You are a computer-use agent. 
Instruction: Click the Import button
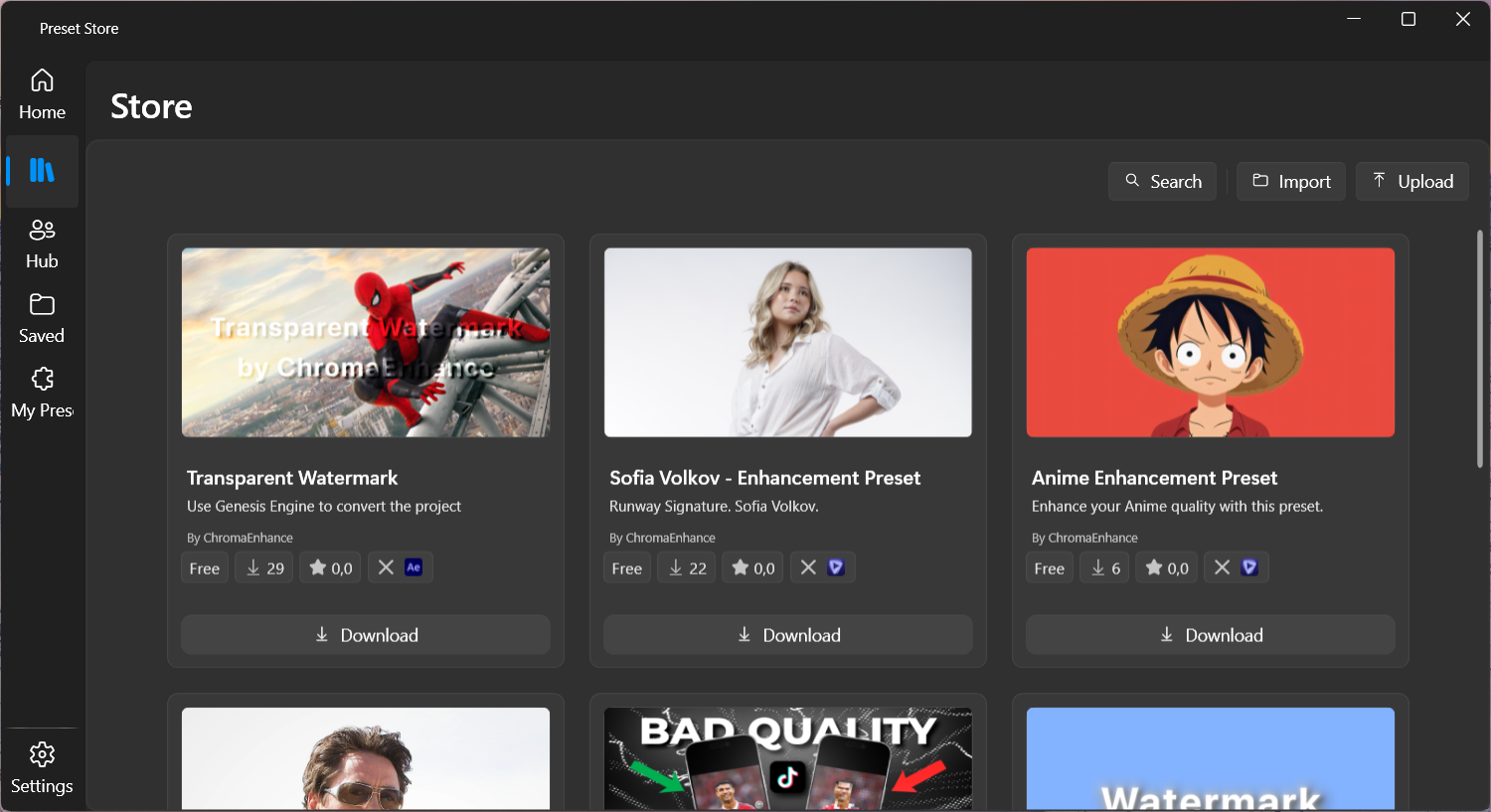tap(1291, 182)
